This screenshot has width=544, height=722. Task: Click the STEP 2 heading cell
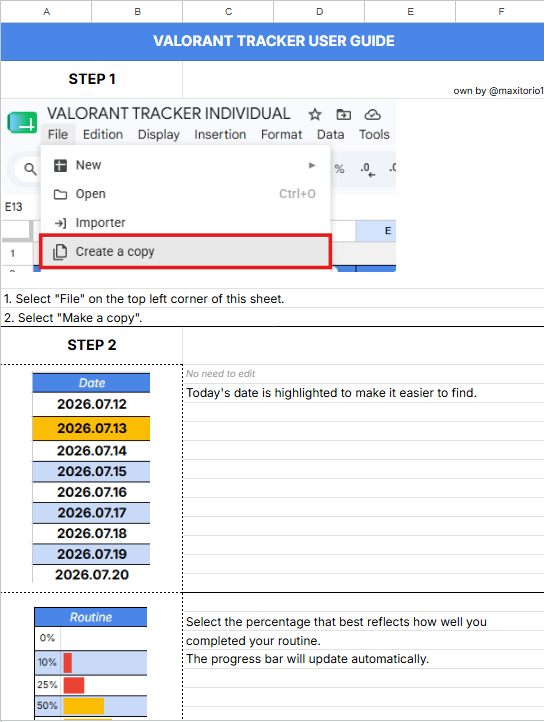[x=92, y=345]
